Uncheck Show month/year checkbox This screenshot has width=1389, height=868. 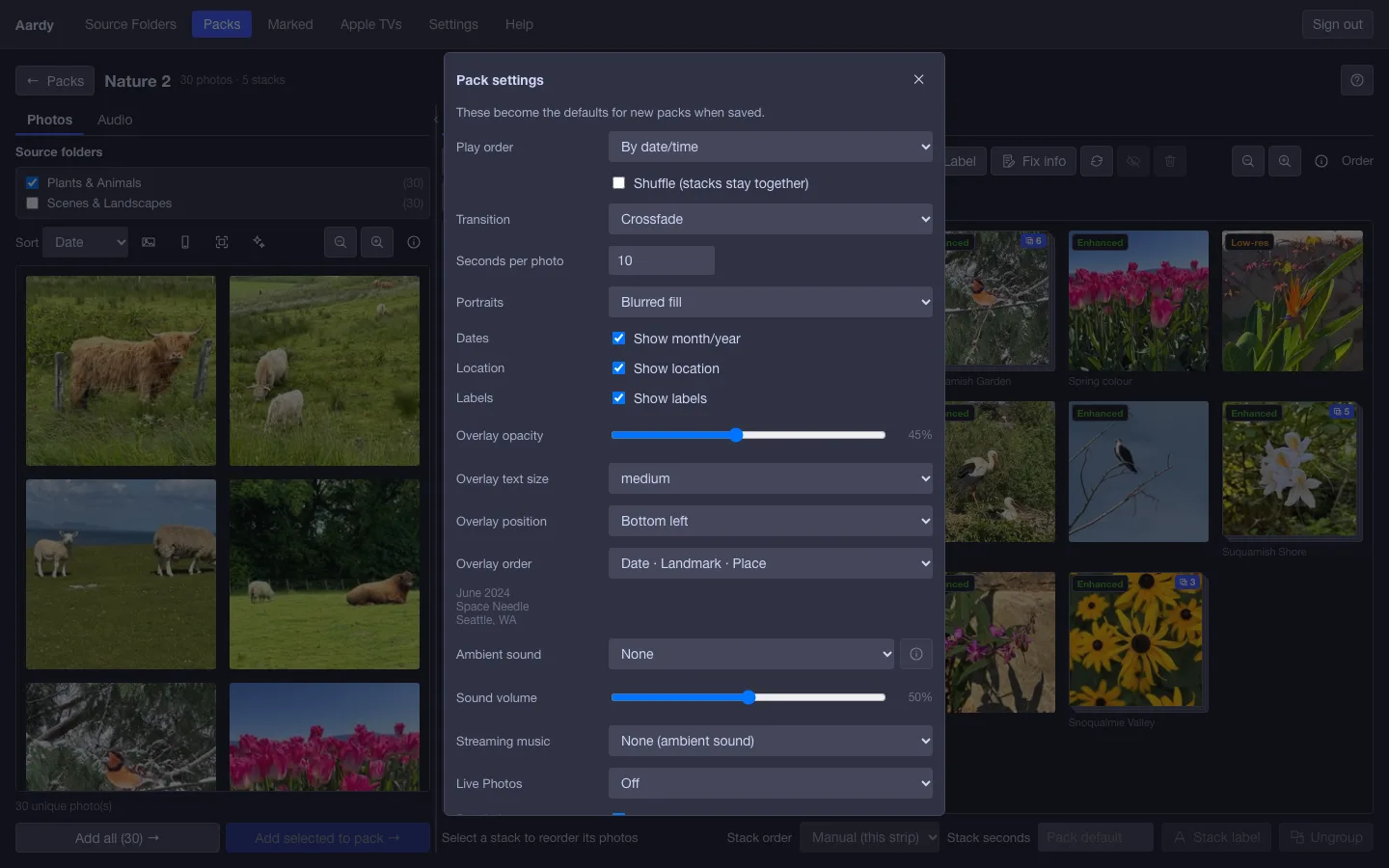pos(618,339)
